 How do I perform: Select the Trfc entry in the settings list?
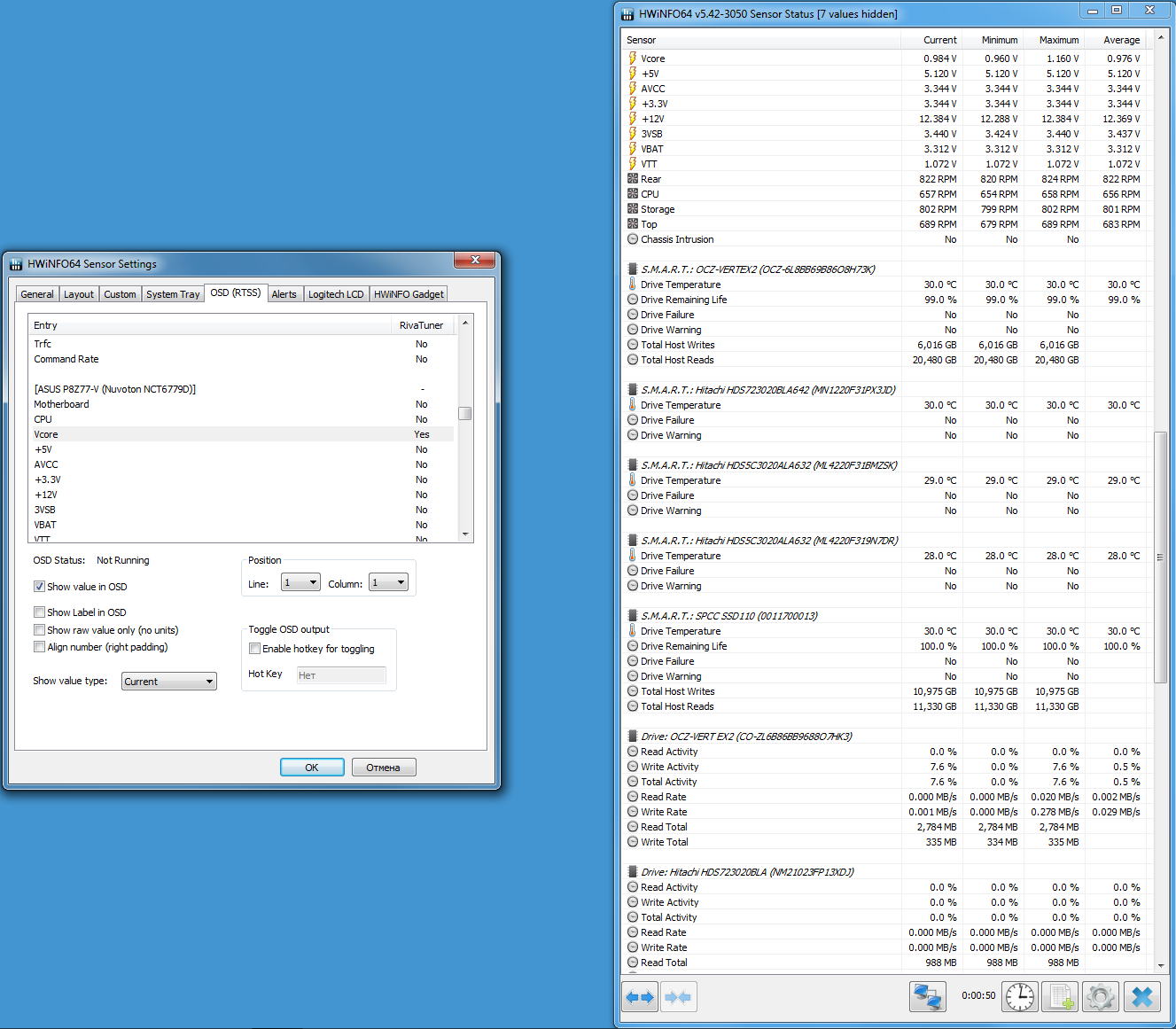(241, 344)
